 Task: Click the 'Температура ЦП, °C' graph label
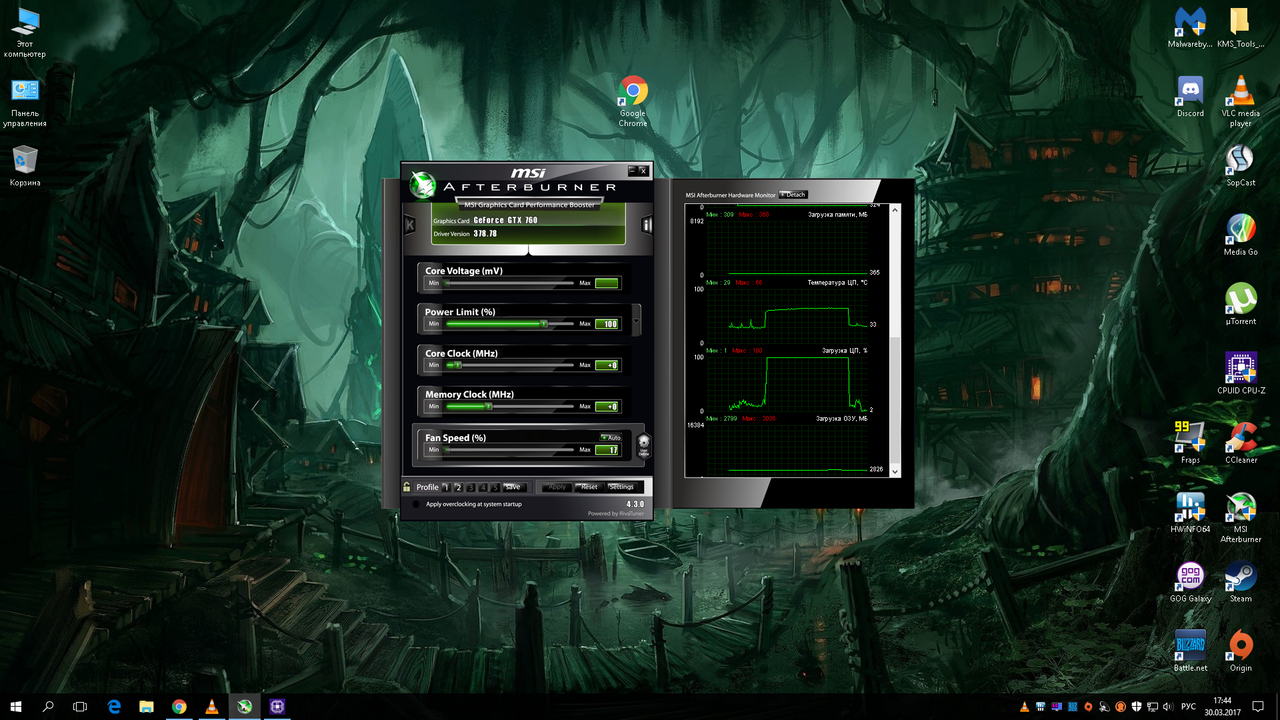click(x=837, y=283)
